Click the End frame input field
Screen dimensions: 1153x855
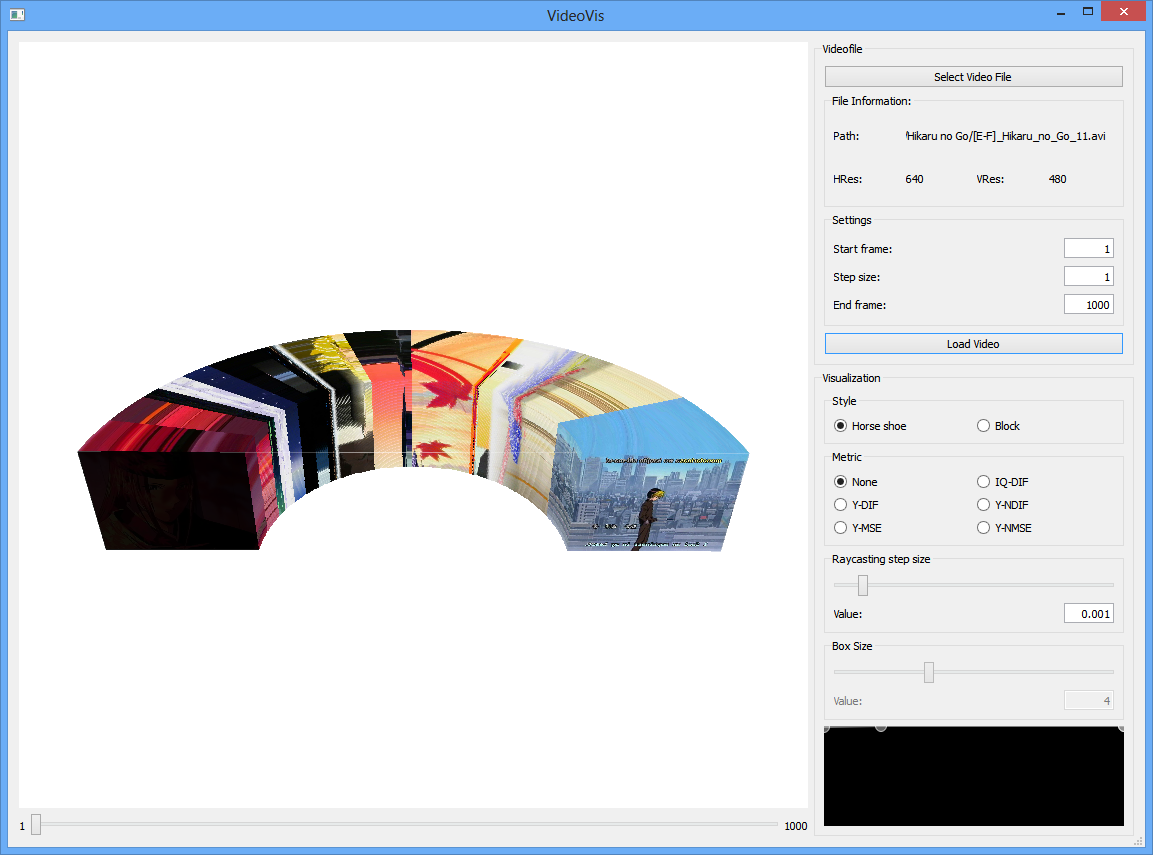click(1088, 304)
